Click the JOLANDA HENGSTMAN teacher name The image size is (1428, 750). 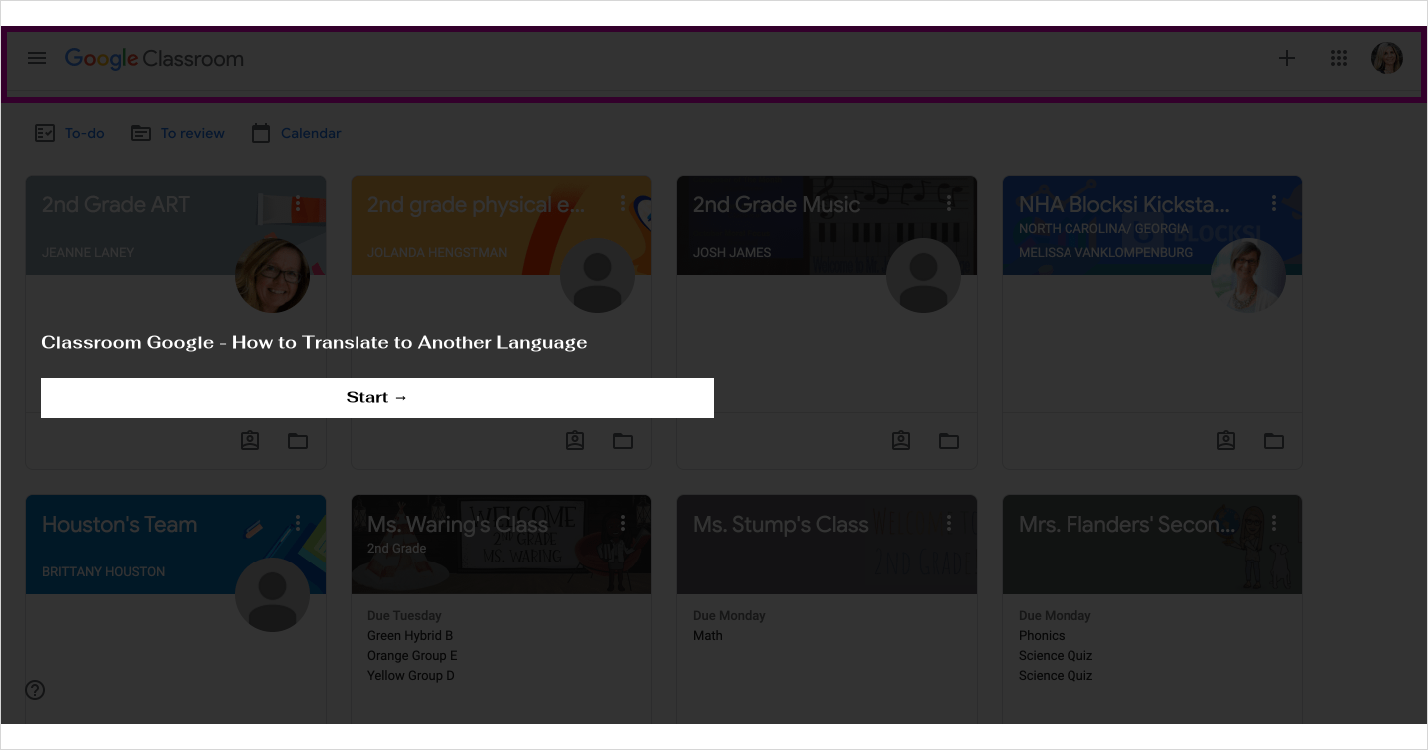pos(437,252)
